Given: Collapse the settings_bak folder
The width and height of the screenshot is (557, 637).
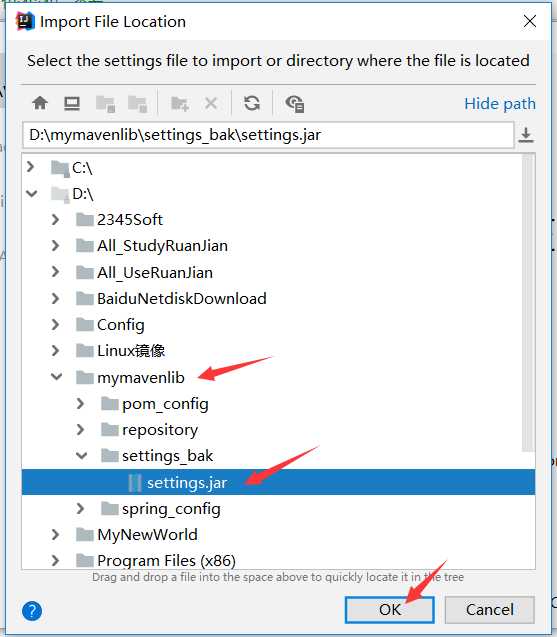Looking at the screenshot, I should coord(81,455).
